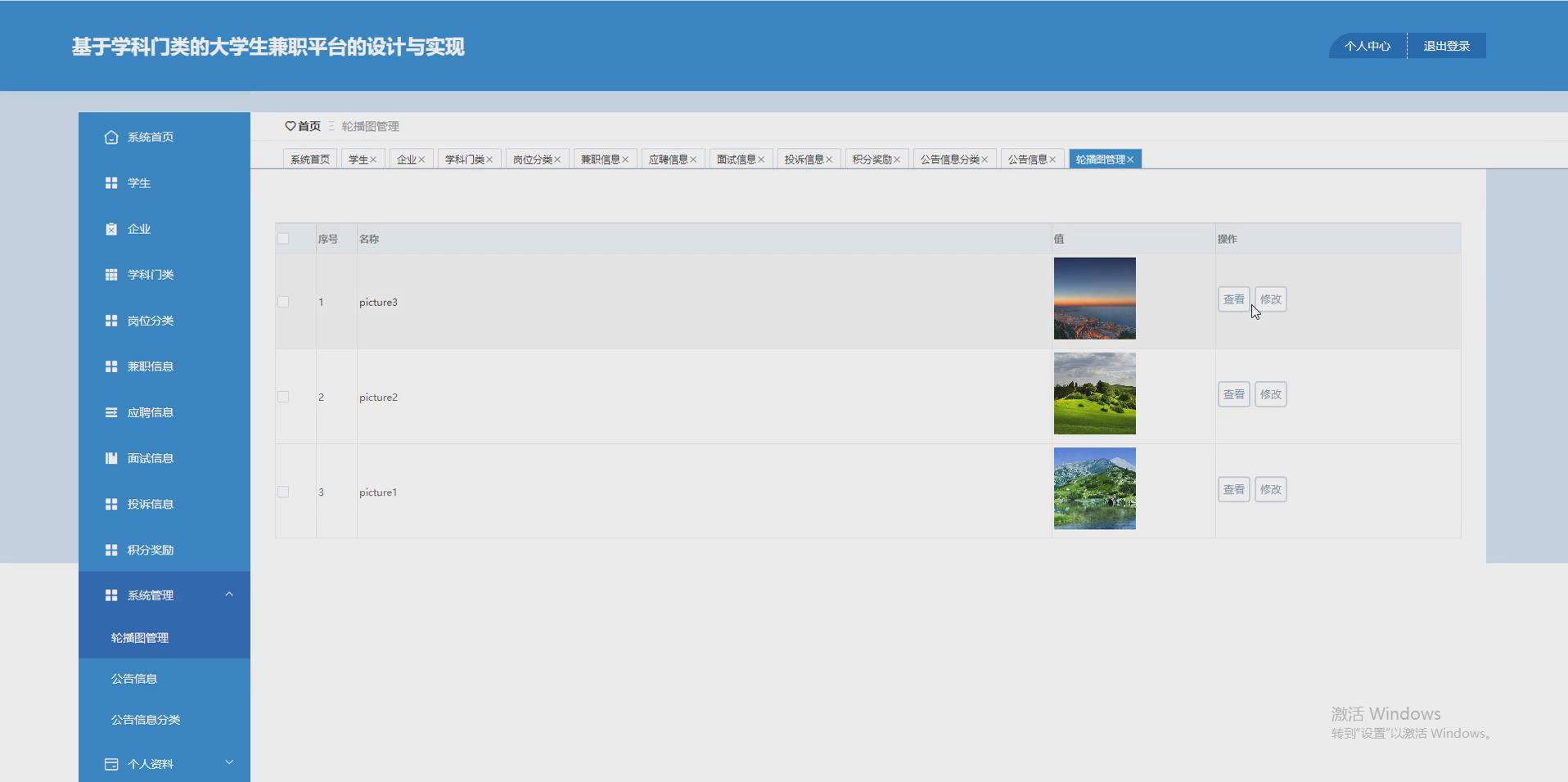1568x782 pixels.
Task: Close the 企业 tab with its x icon
Action: (421, 160)
